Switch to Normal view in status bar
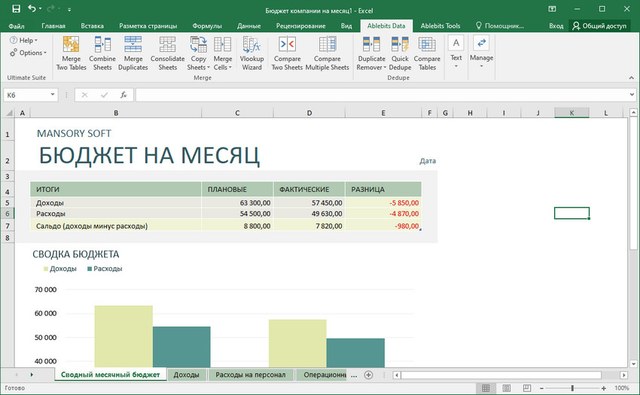Screen dimensions: 640x395 [486, 388]
